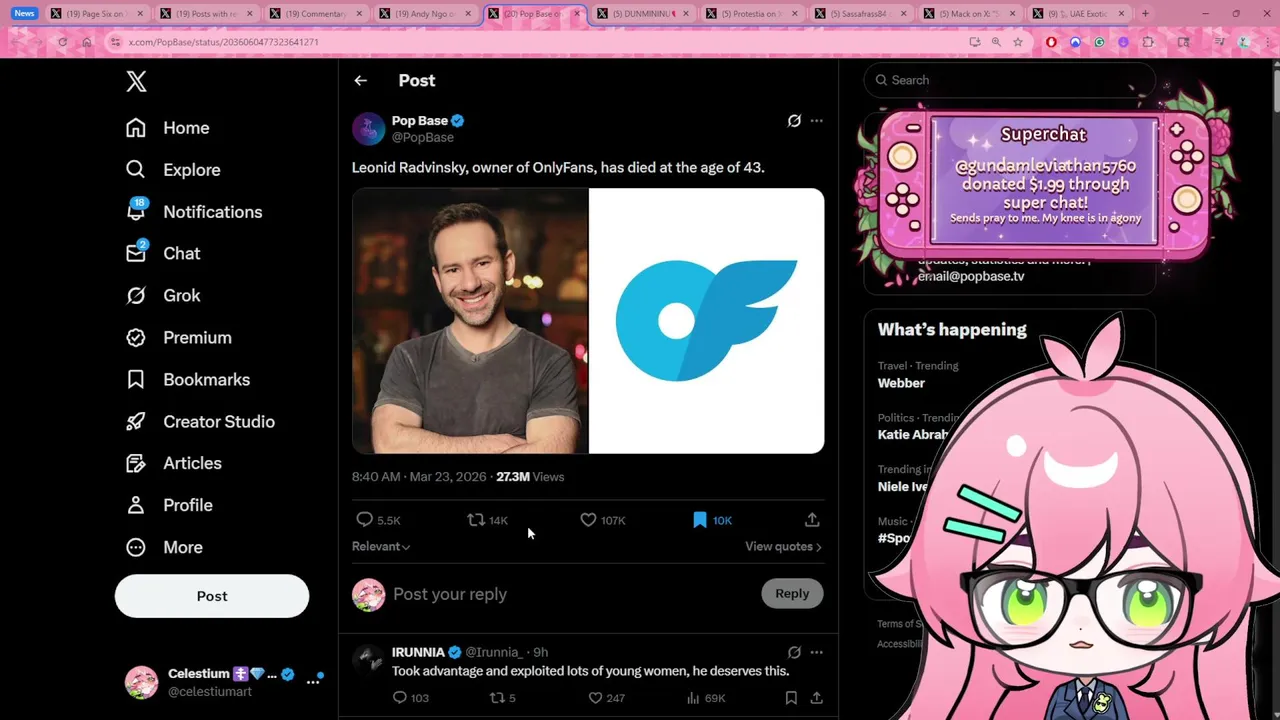Click the X Search box
This screenshot has width=1280, height=720.
point(1010,80)
